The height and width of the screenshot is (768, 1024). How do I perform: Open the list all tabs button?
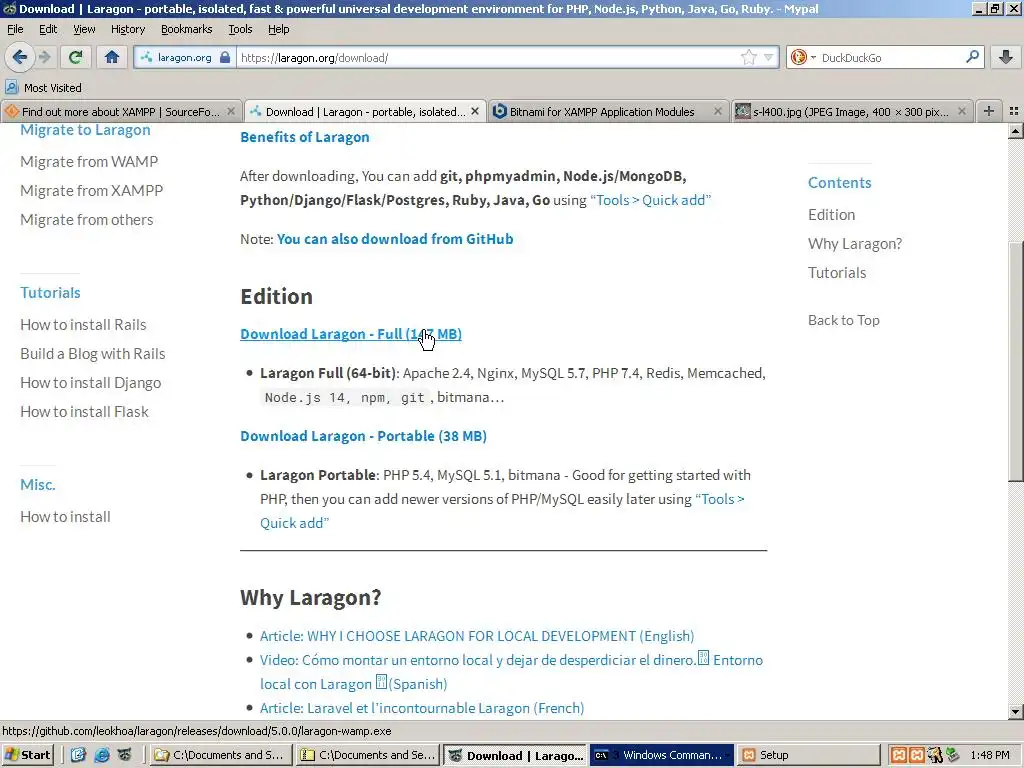pos(1014,112)
